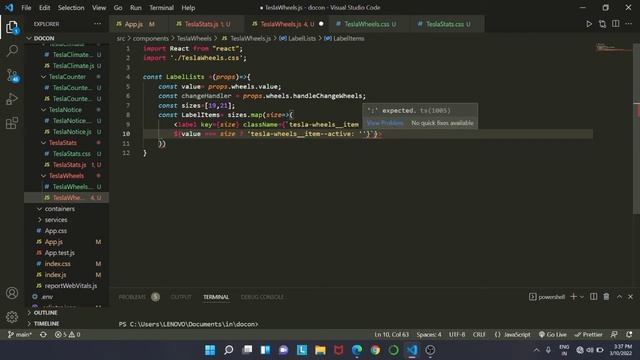
Task: Open the Extensions view
Action: (12, 123)
